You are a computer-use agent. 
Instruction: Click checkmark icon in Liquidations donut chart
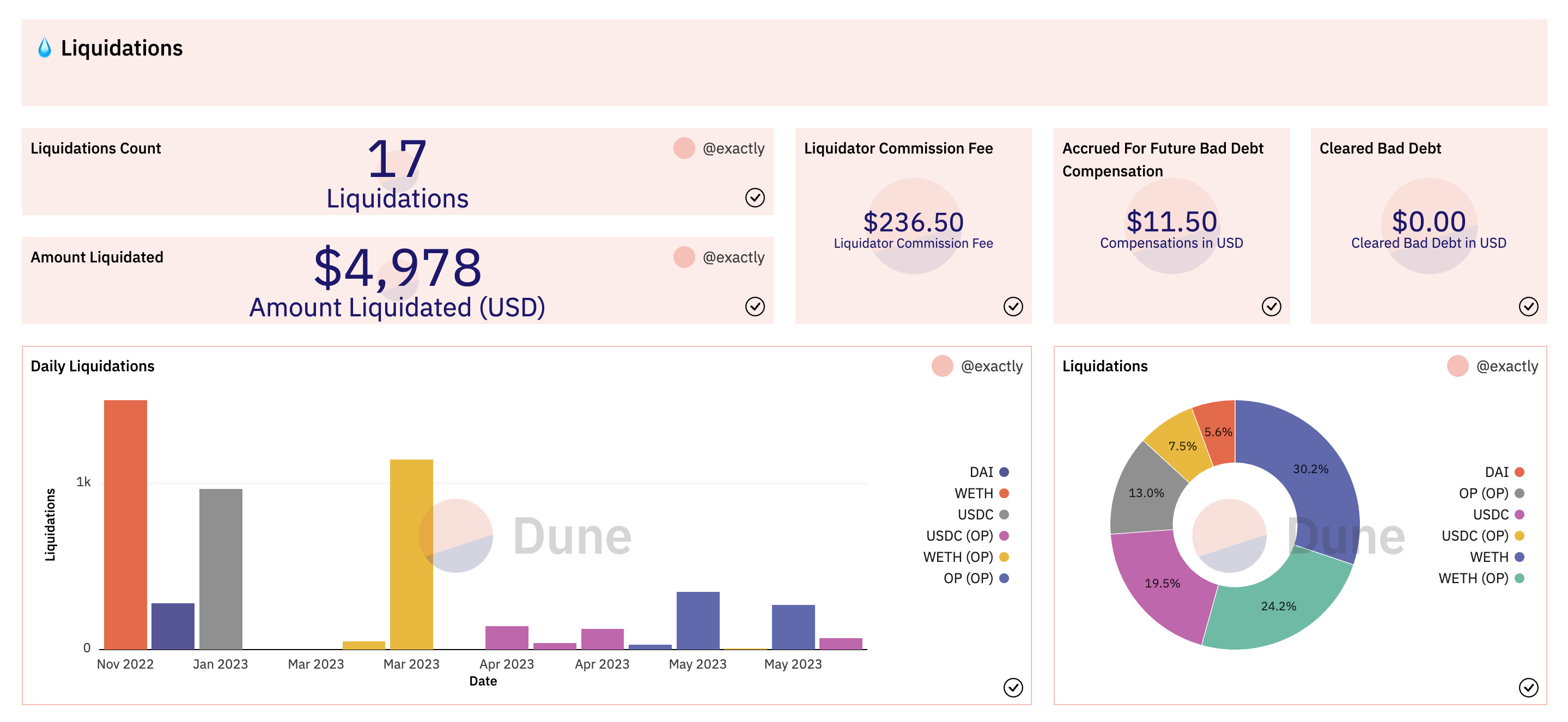[1528, 688]
